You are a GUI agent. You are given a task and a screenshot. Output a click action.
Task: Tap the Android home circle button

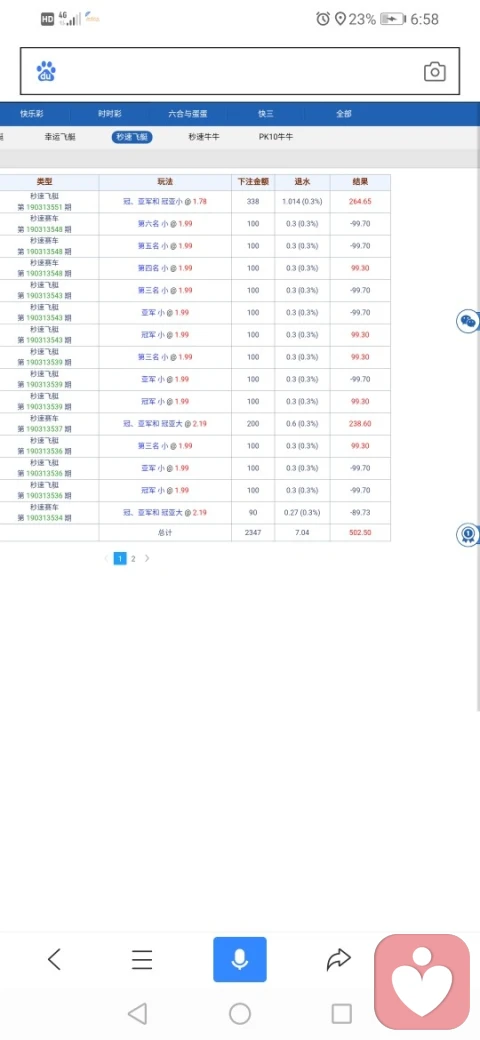[x=240, y=1013]
